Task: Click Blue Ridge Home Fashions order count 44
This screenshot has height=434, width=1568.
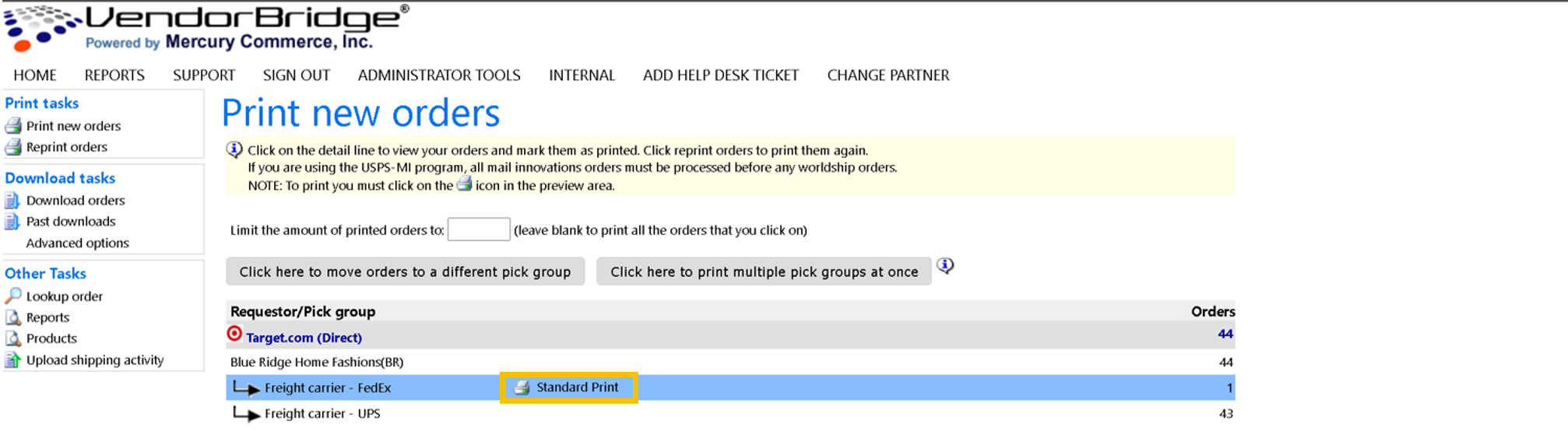Action: [x=1226, y=362]
